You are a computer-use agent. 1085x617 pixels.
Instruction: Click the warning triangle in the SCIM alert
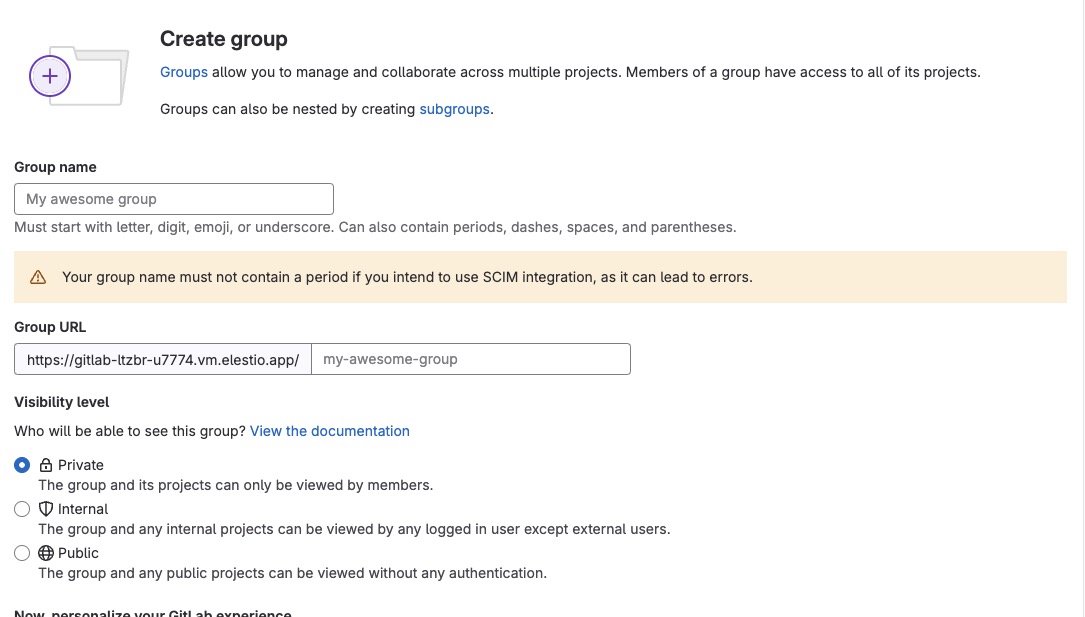click(37, 277)
